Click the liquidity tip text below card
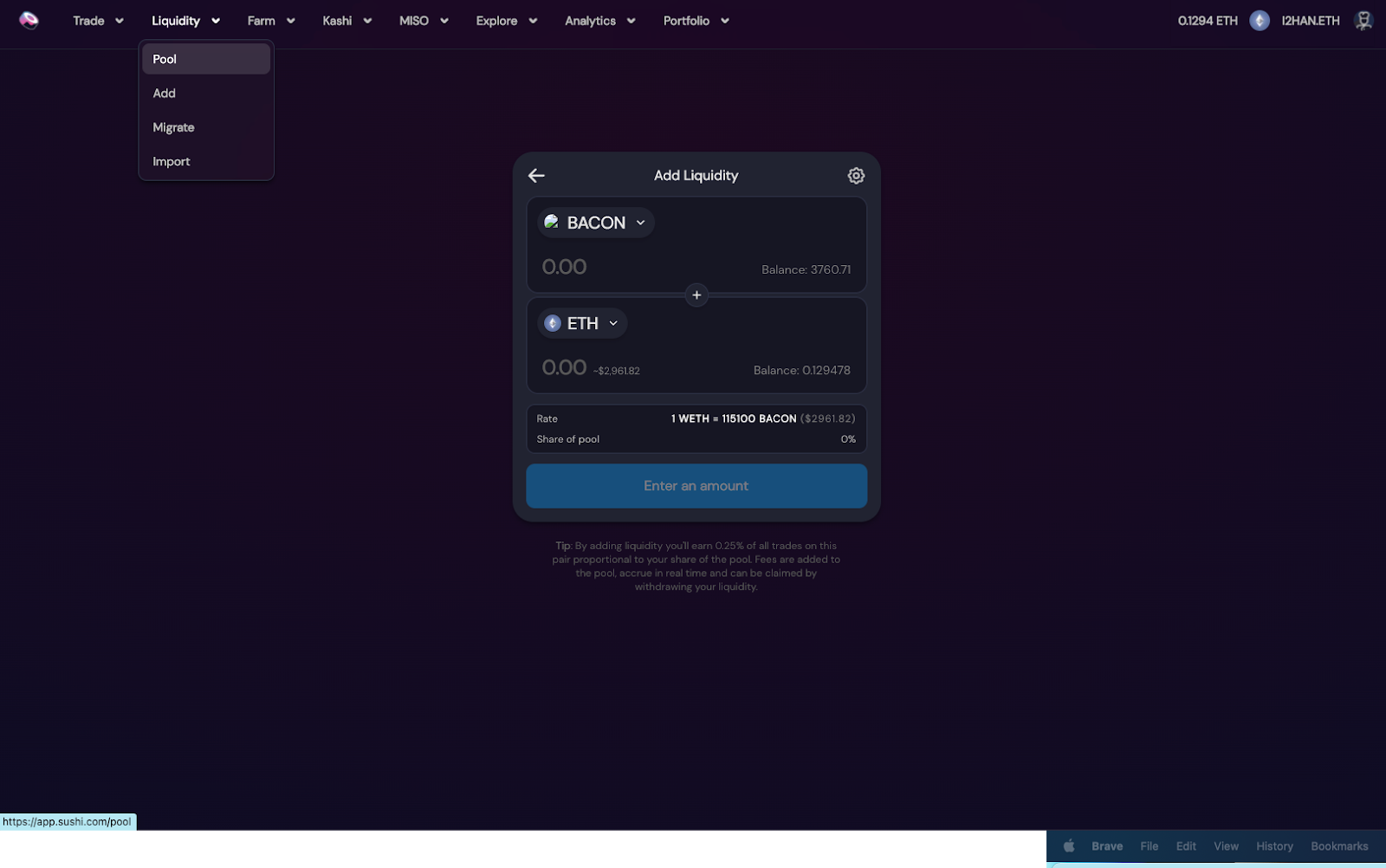 point(696,567)
